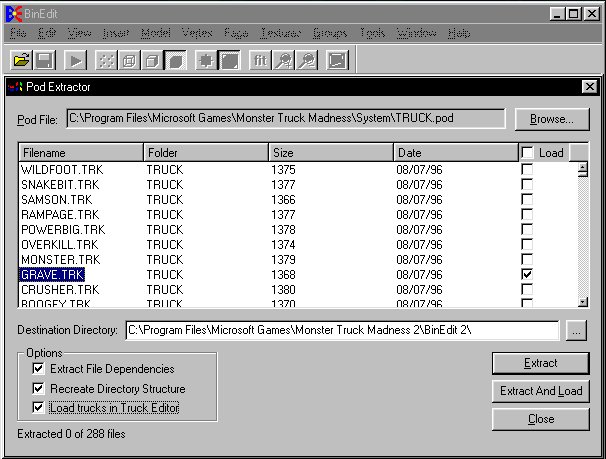This screenshot has width=606, height=459.
Task: Click the zoom out magnifier icon
Action: point(306,60)
